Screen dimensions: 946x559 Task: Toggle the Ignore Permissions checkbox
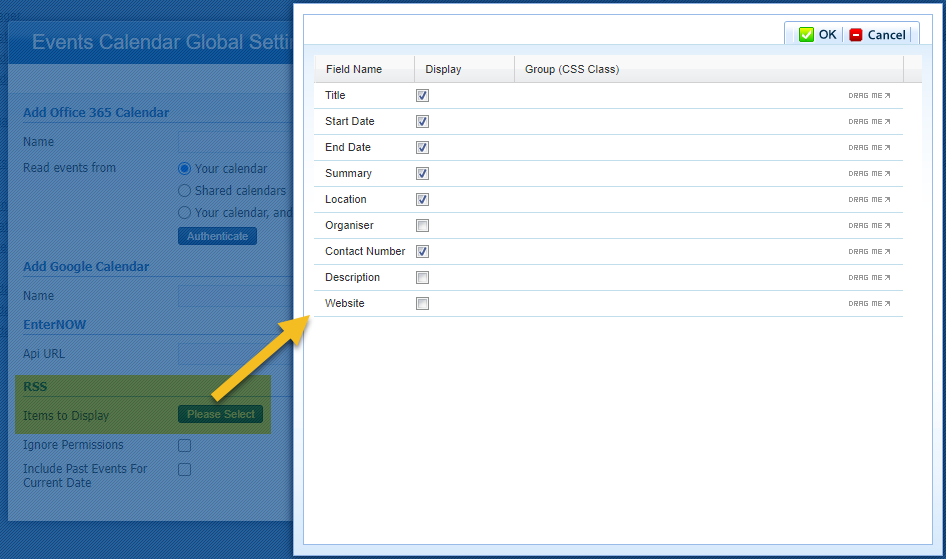(x=185, y=445)
